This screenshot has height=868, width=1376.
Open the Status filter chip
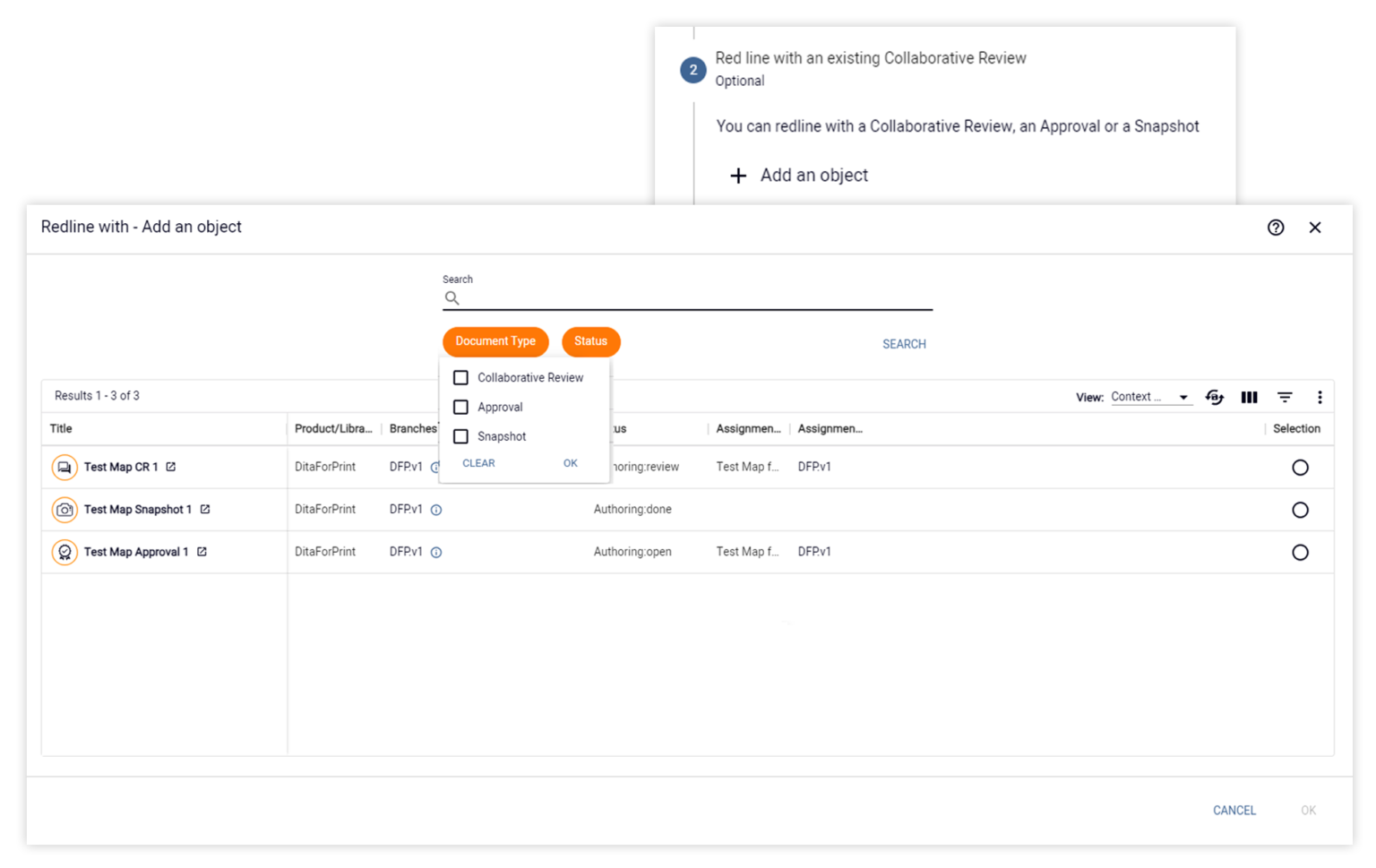590,341
